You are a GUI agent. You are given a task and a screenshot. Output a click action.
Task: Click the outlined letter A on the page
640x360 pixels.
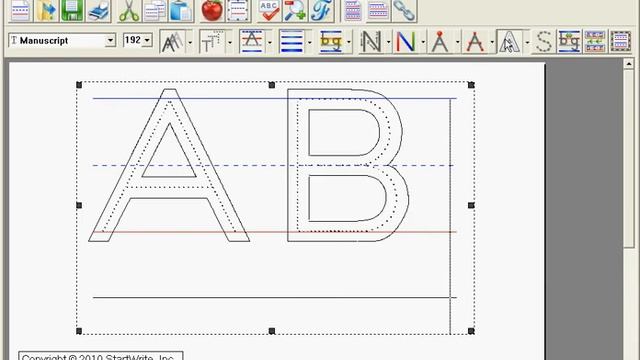click(x=169, y=165)
